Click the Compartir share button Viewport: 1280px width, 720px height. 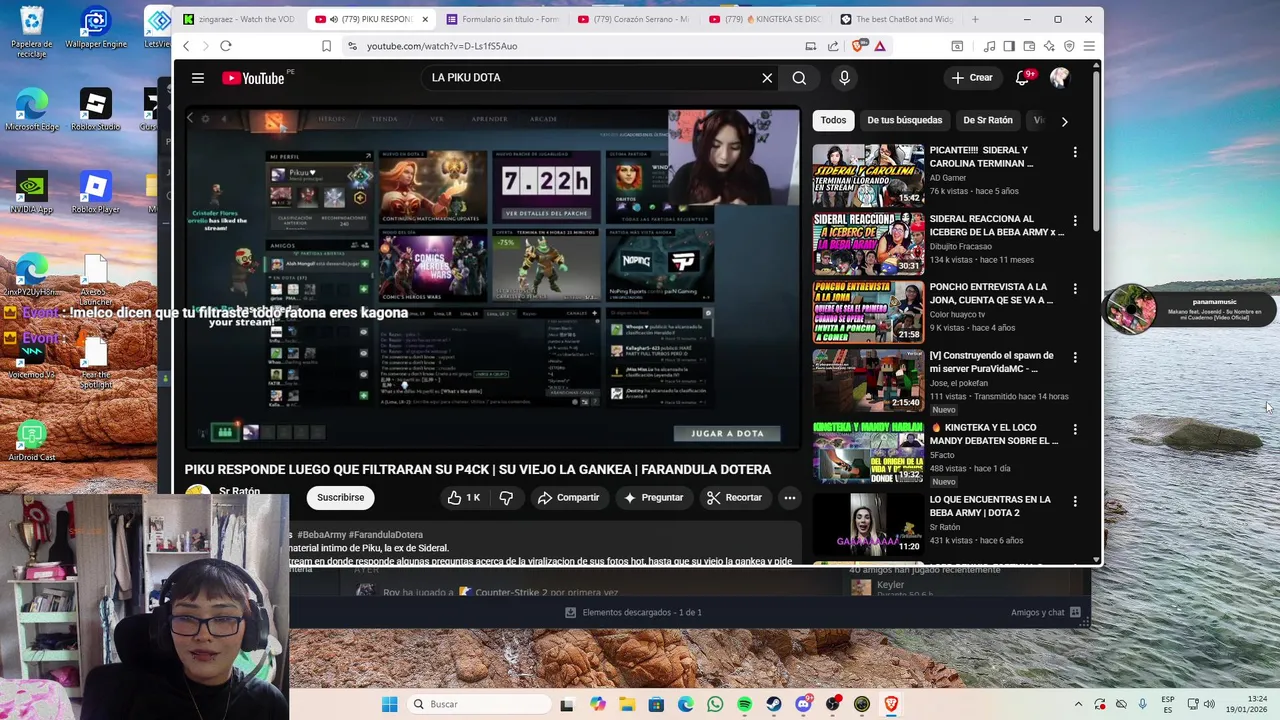pos(568,497)
